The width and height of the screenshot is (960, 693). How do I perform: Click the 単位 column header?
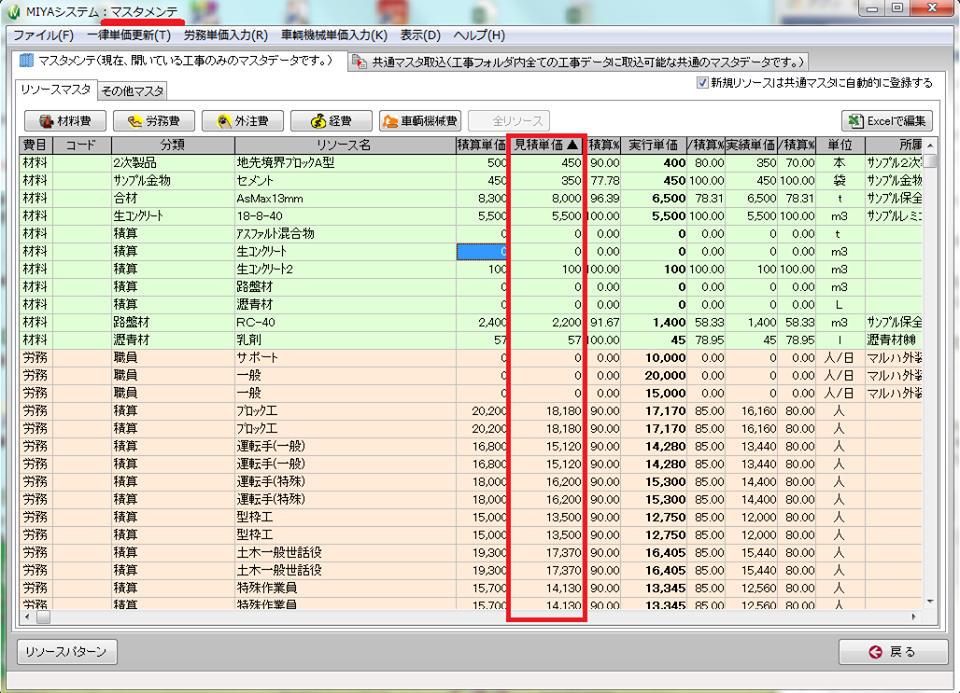[x=840, y=145]
